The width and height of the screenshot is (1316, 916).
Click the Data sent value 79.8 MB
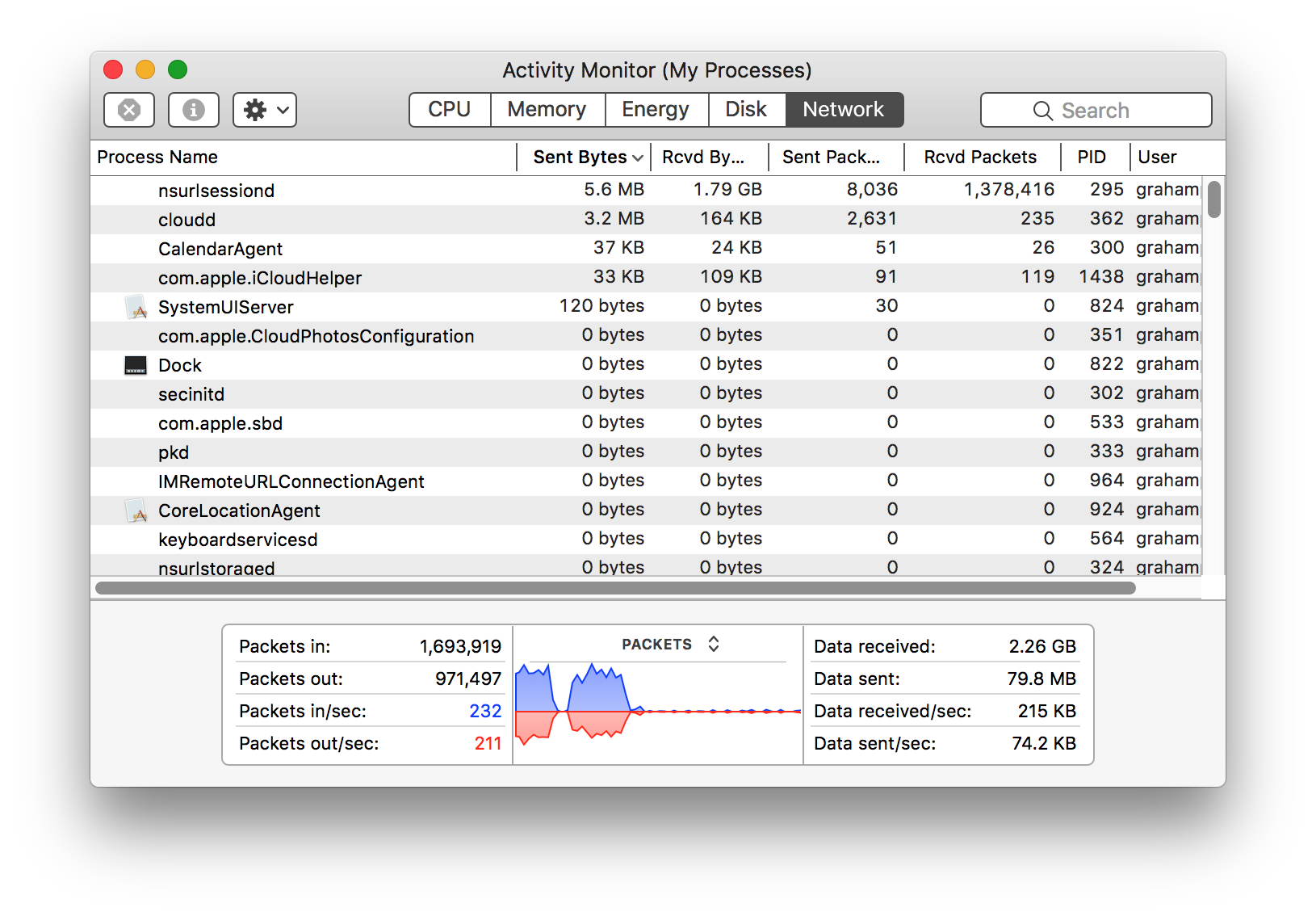click(x=1041, y=679)
